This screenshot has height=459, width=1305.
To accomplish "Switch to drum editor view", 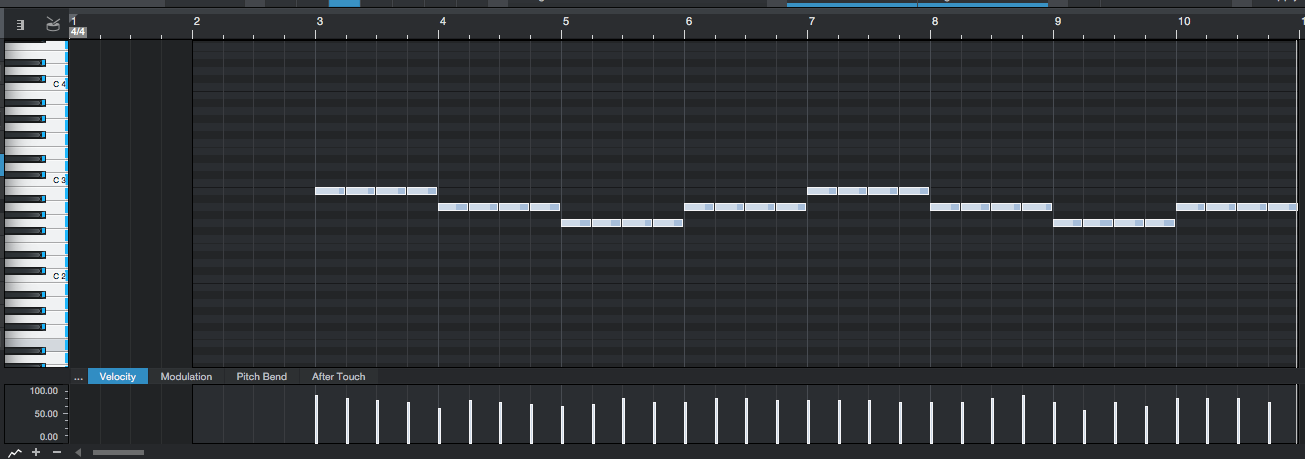I will (53, 24).
